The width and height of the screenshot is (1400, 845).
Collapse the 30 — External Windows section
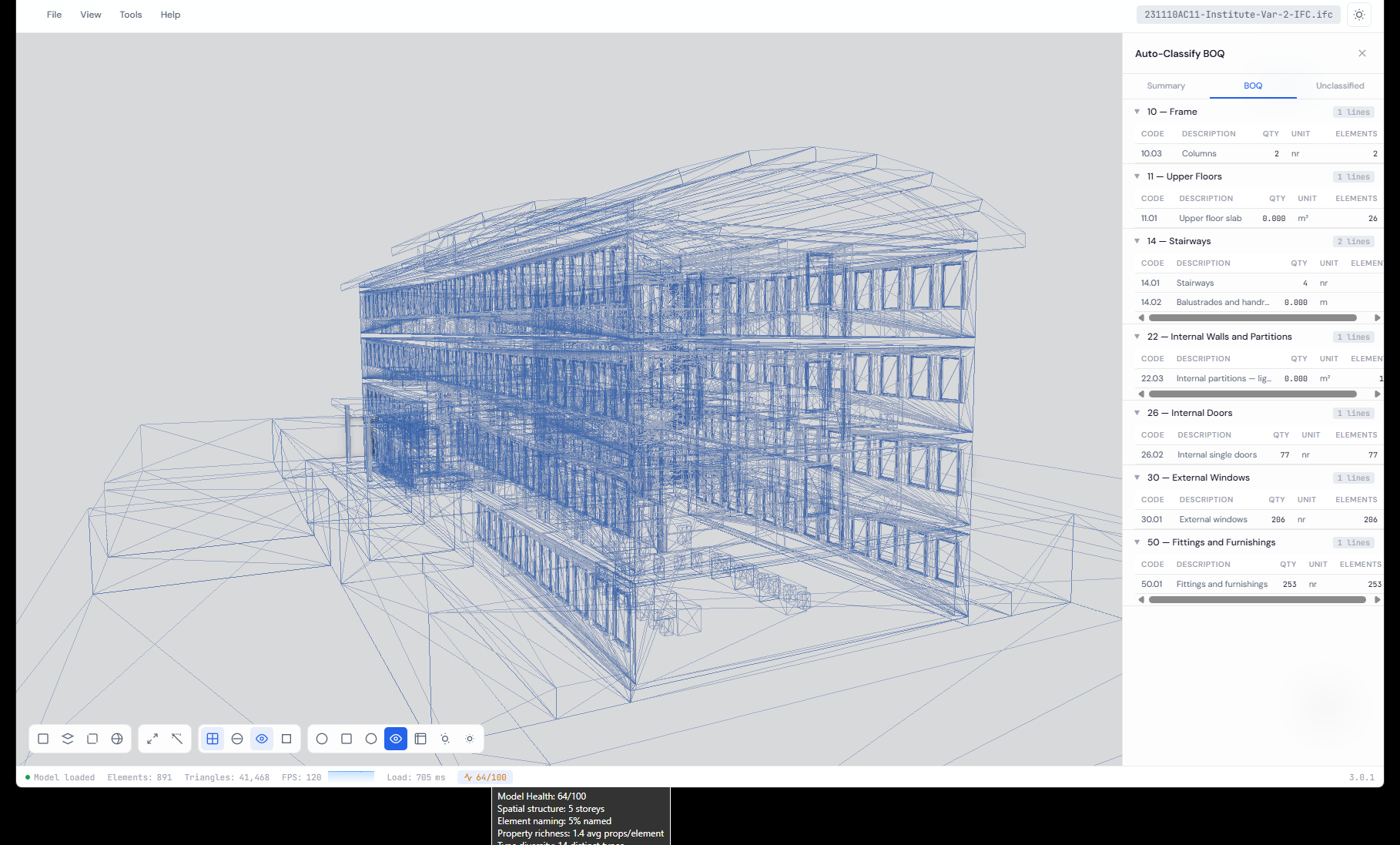pos(1137,478)
